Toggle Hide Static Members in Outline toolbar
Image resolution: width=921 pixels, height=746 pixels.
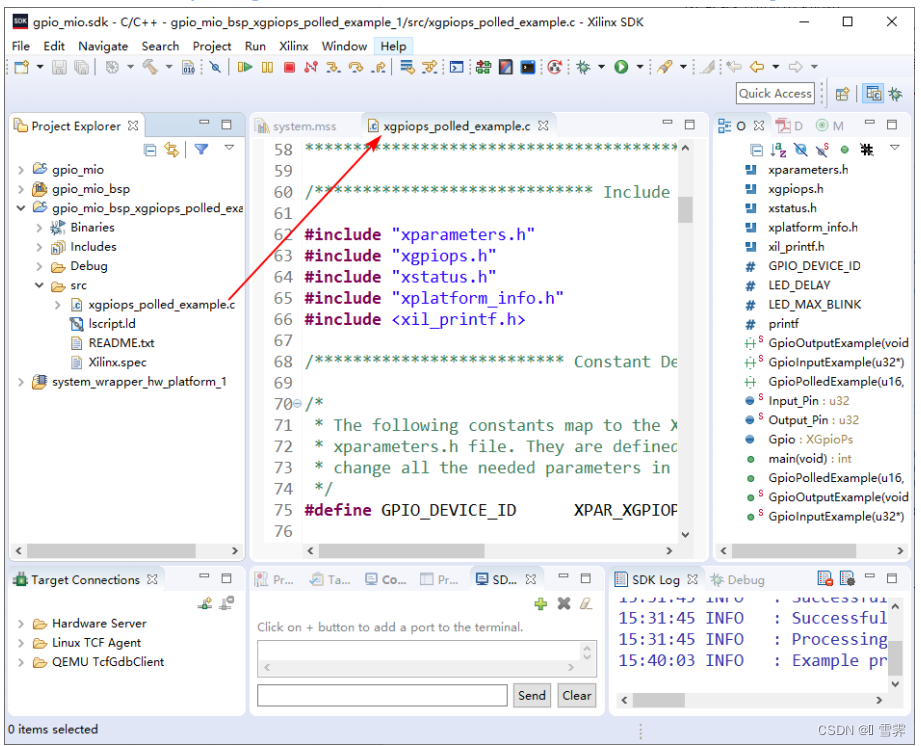pyautogui.click(x=822, y=150)
